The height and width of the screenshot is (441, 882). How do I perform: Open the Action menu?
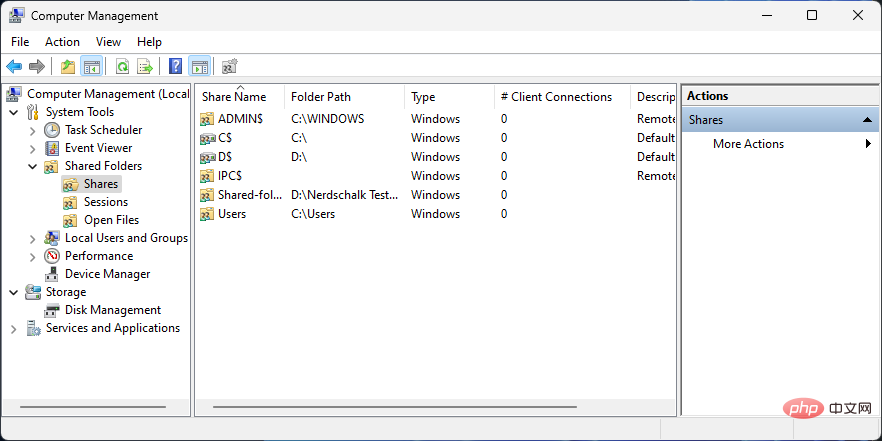(62, 42)
